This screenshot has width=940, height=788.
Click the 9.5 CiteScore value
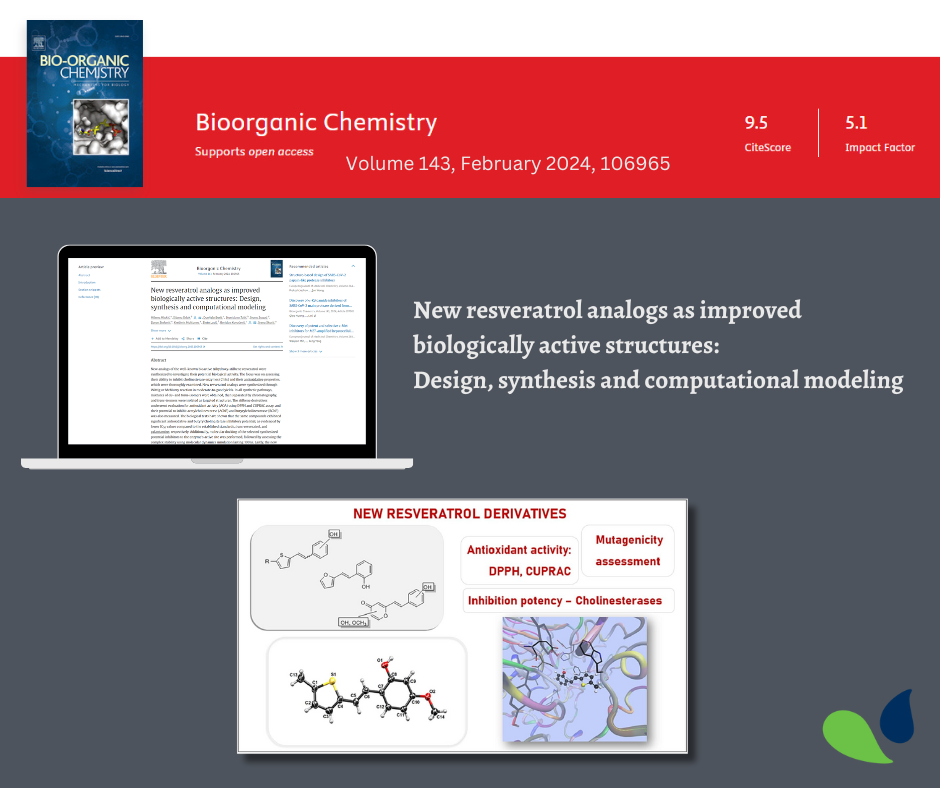[756, 123]
